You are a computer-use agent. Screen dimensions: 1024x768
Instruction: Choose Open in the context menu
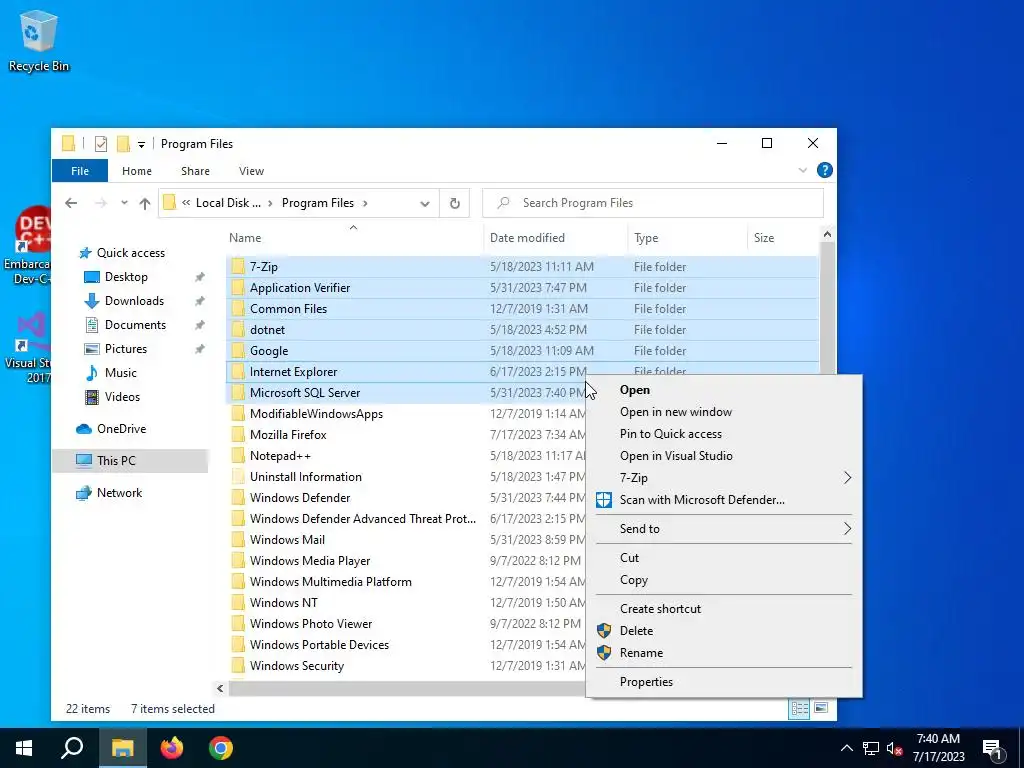(x=724, y=390)
